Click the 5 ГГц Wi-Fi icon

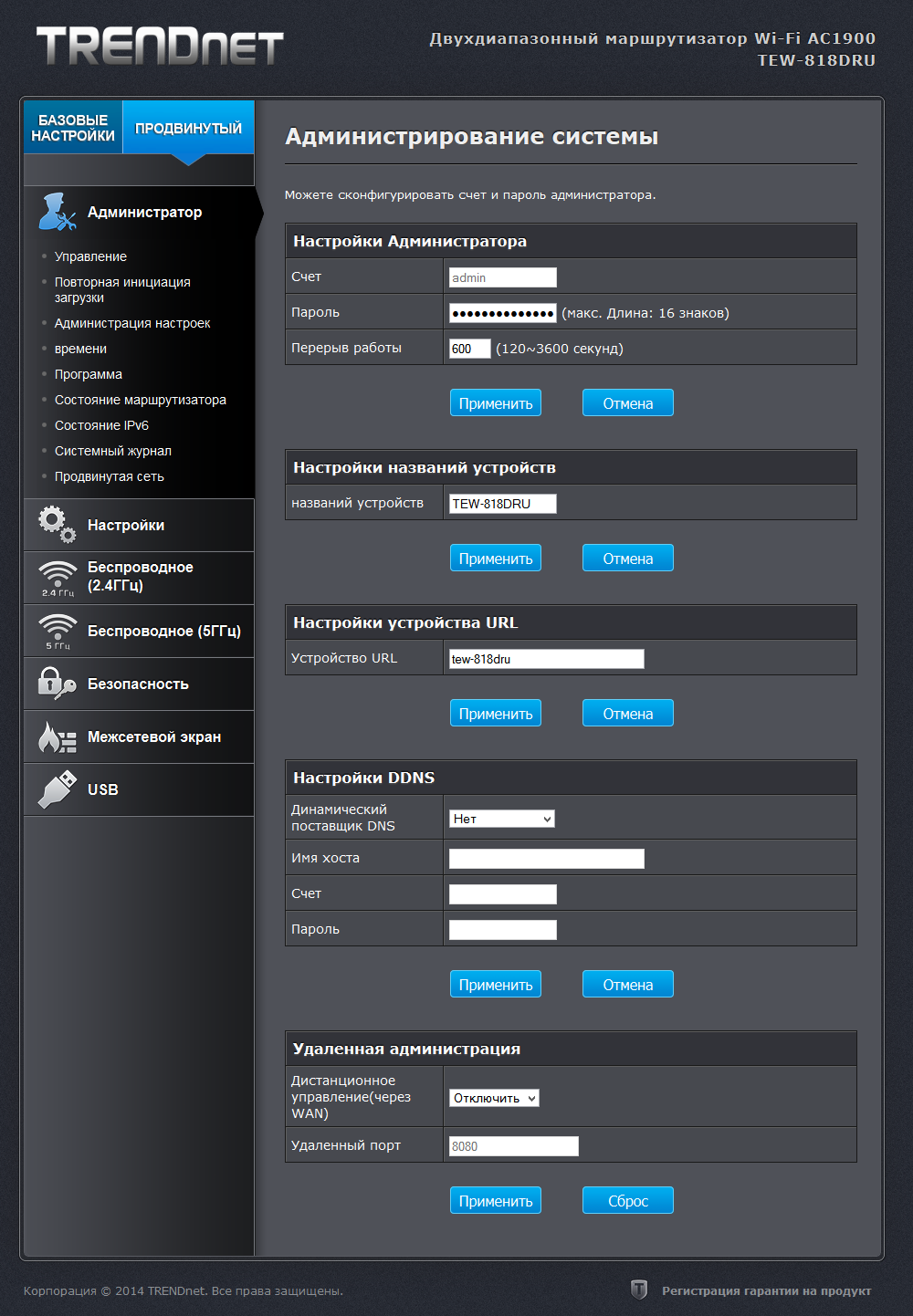58,632
